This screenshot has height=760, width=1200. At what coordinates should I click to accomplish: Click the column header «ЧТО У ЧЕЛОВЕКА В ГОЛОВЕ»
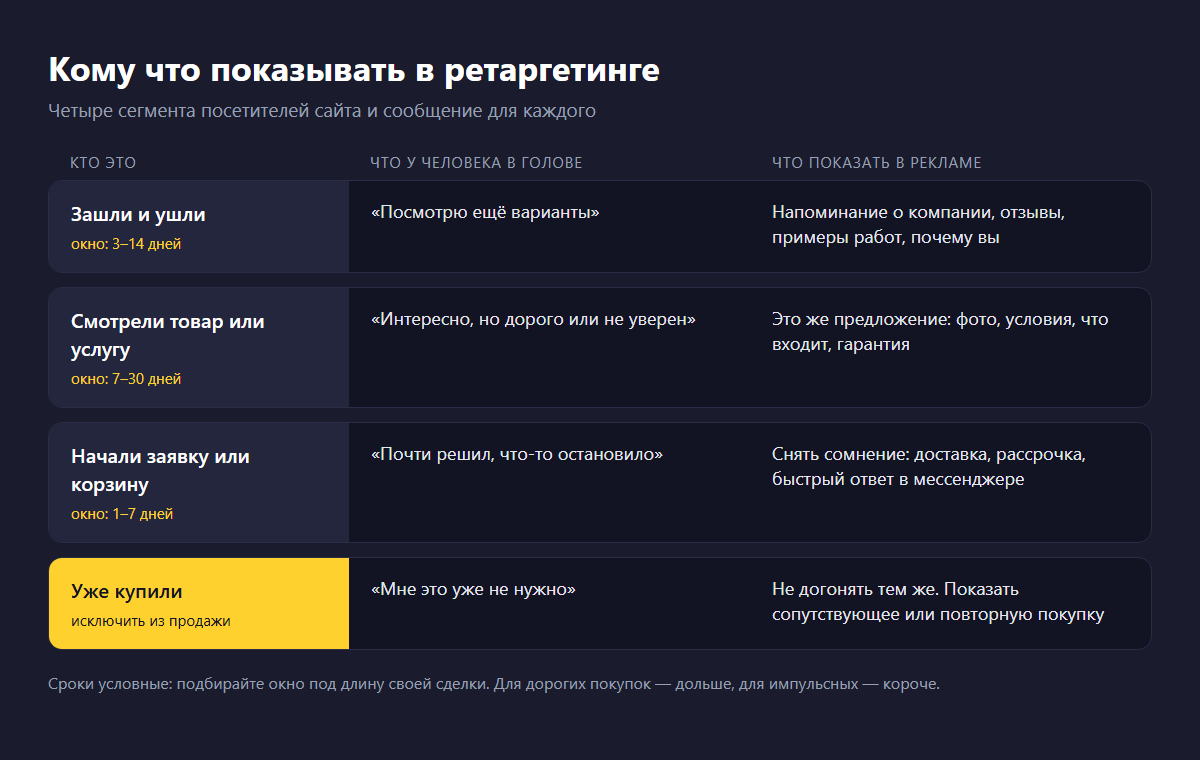click(476, 162)
